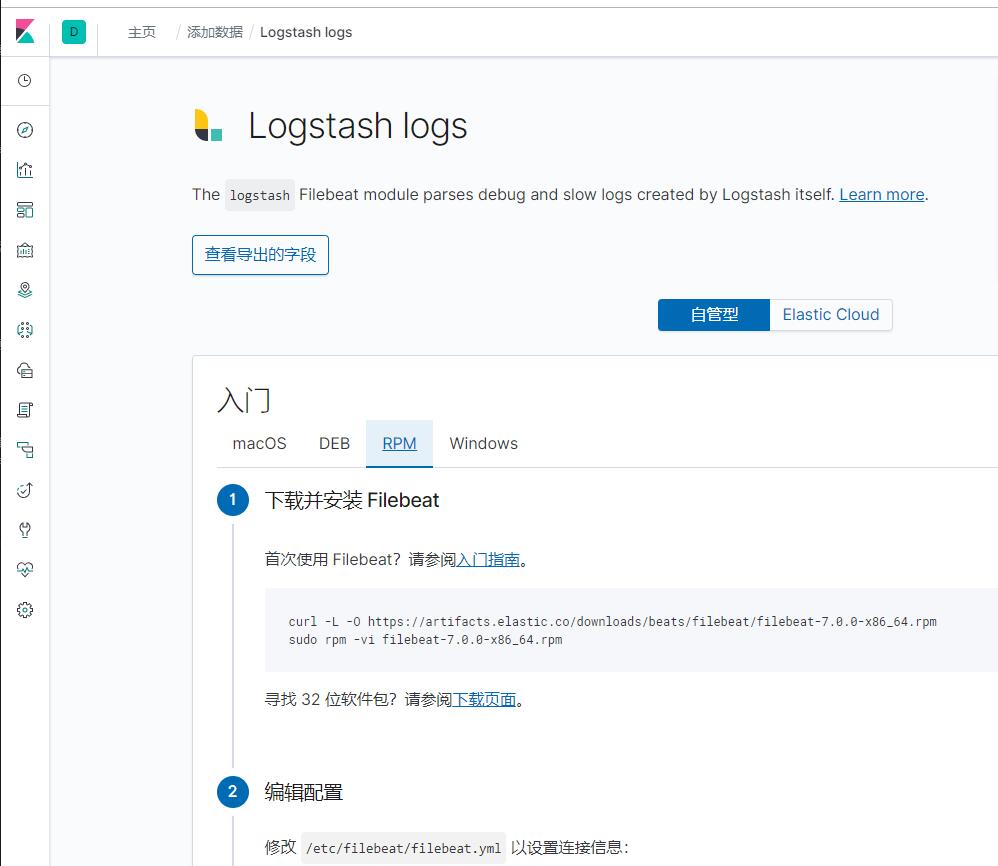998x866 pixels.
Task: Go to Visualize in the sidebar
Action: (25, 170)
